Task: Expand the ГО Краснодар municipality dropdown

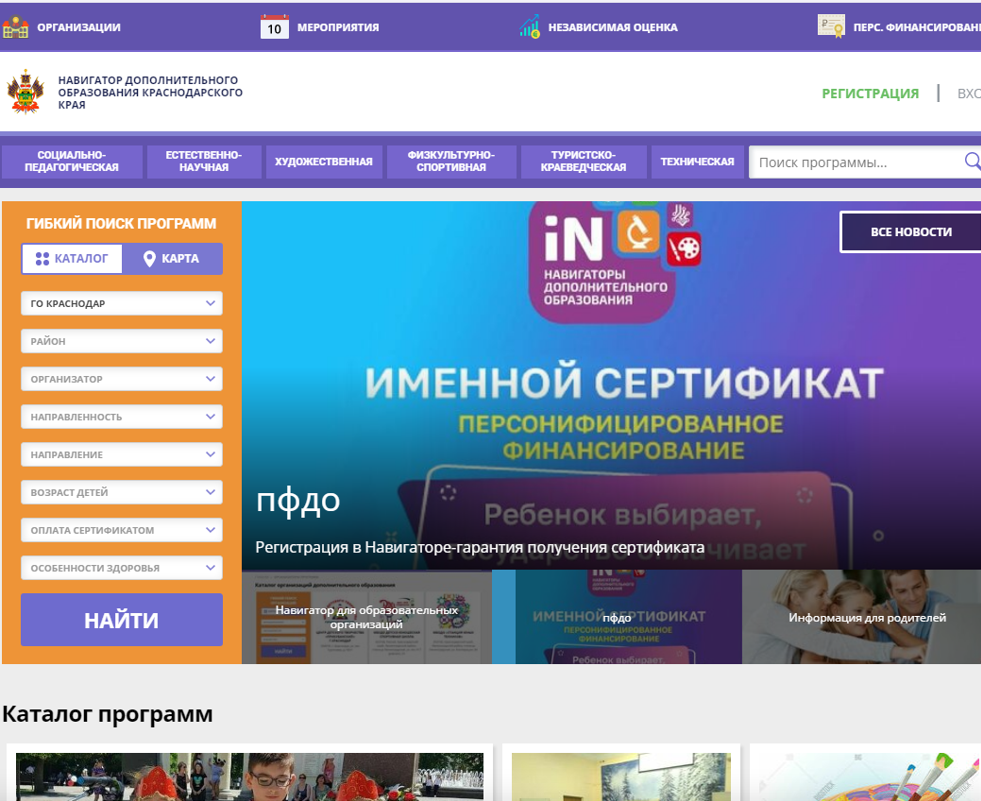Action: tap(121, 304)
